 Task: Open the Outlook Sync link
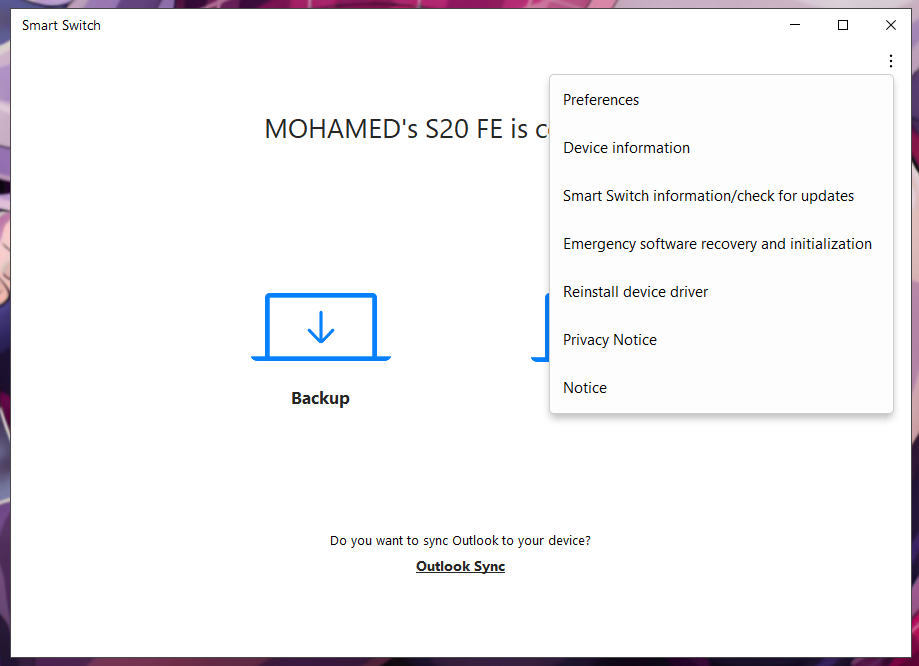click(x=460, y=566)
